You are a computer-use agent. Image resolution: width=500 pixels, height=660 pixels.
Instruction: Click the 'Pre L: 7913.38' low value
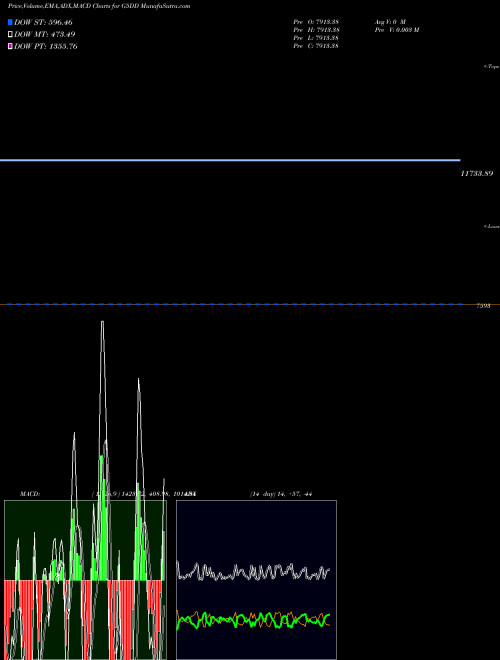[316, 38]
